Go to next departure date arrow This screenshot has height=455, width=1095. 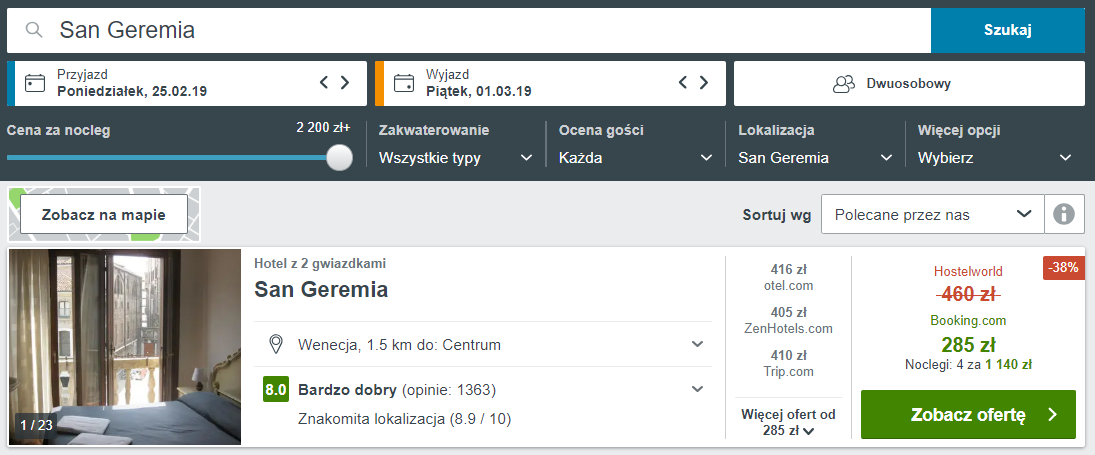pos(703,82)
